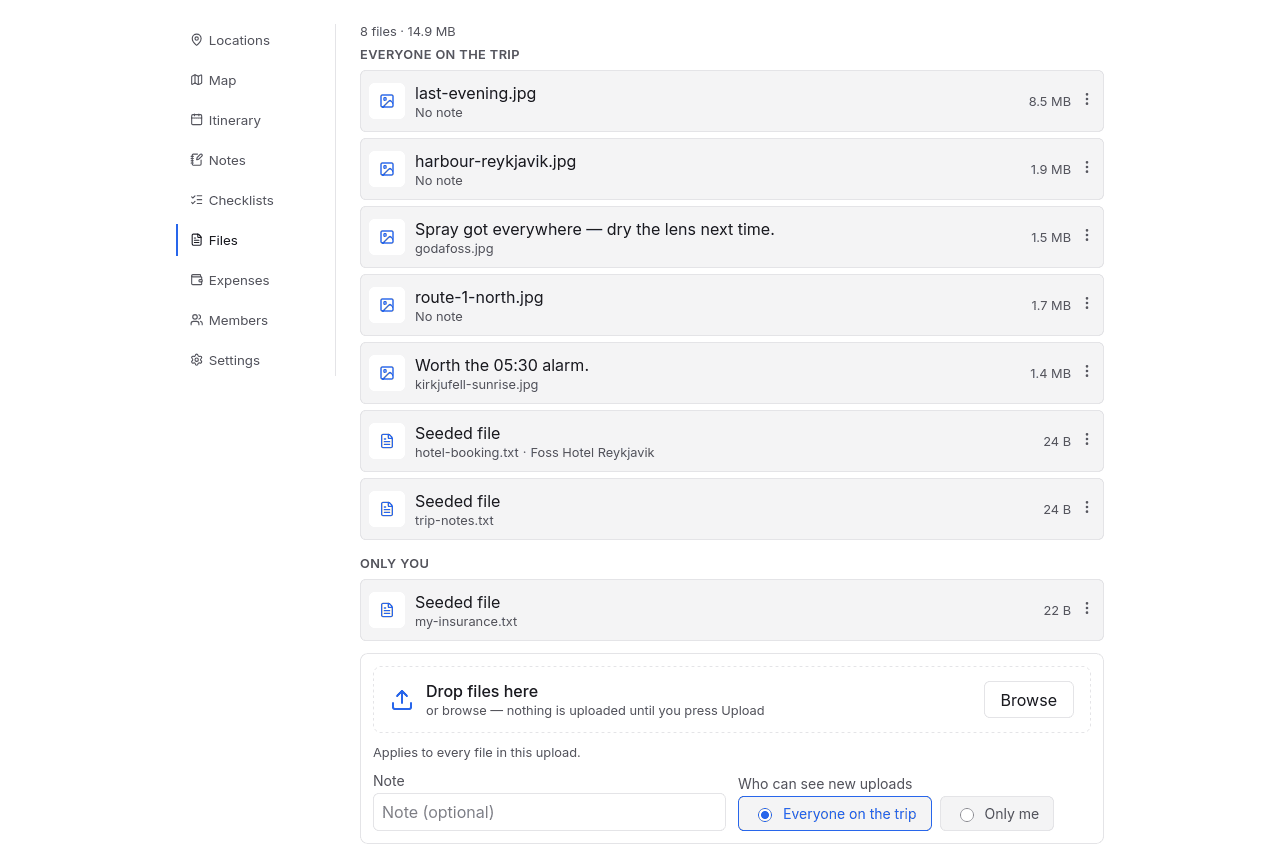Image resolution: width=1280 pixels, height=860 pixels.
Task: Click the 8.5 MB file size value
Action: click(x=1050, y=101)
